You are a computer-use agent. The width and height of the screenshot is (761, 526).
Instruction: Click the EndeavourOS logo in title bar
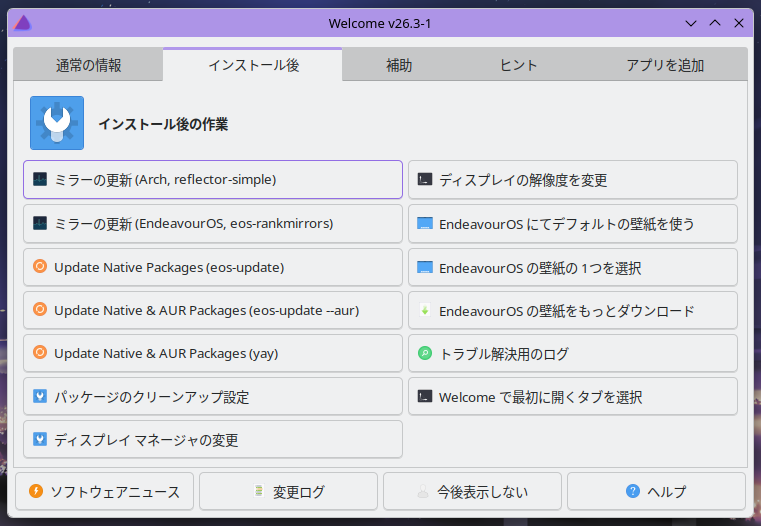click(x=22, y=22)
